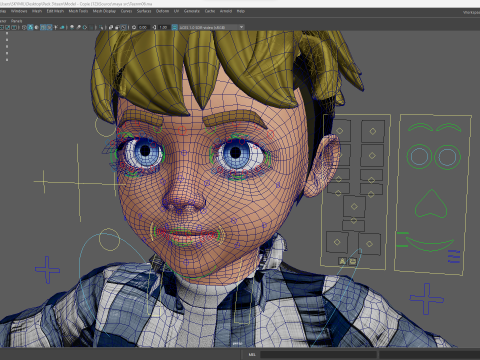Open the Mesh Display menu
The width and height of the screenshot is (480, 360).
pos(104,11)
